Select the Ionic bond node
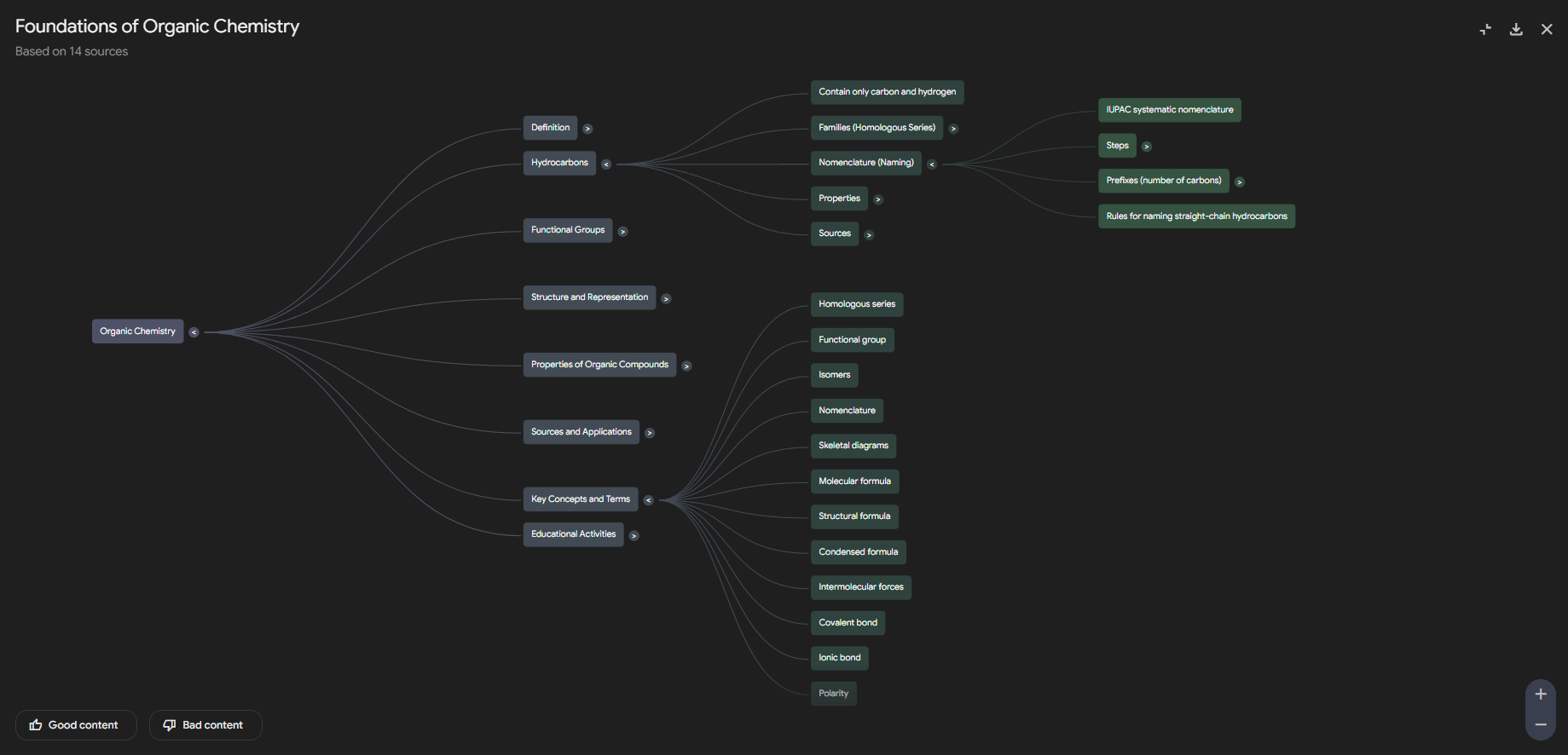This screenshot has height=755, width=1568. (x=839, y=658)
